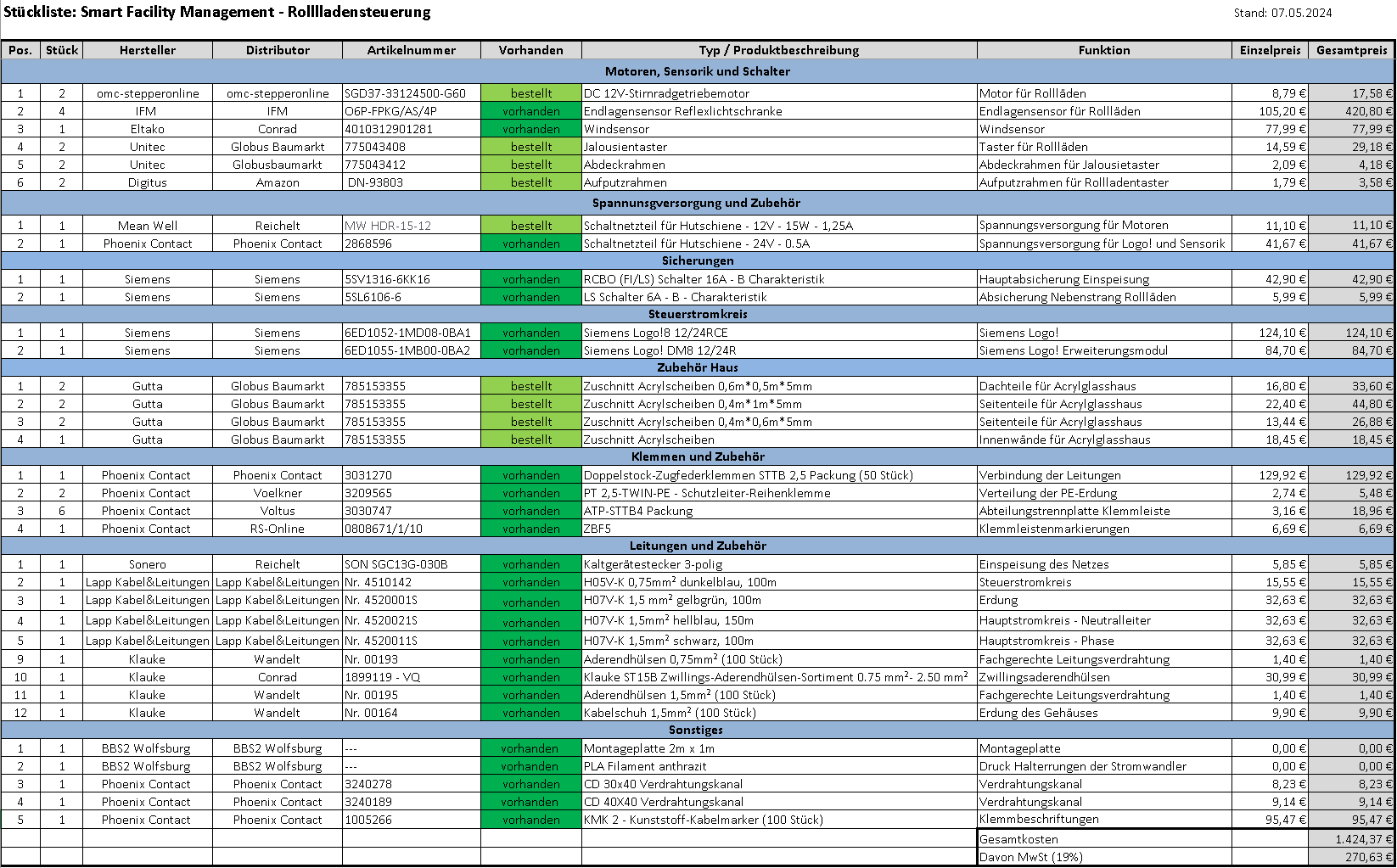This screenshot has height=868, width=1397.
Task: Select the "Eltako" manufacturer cell
Action: point(148,129)
